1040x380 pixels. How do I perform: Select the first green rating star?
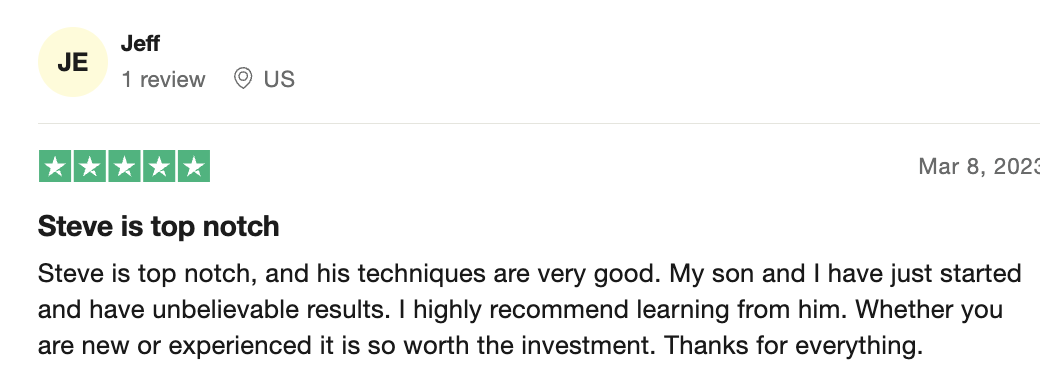pyautogui.click(x=55, y=166)
